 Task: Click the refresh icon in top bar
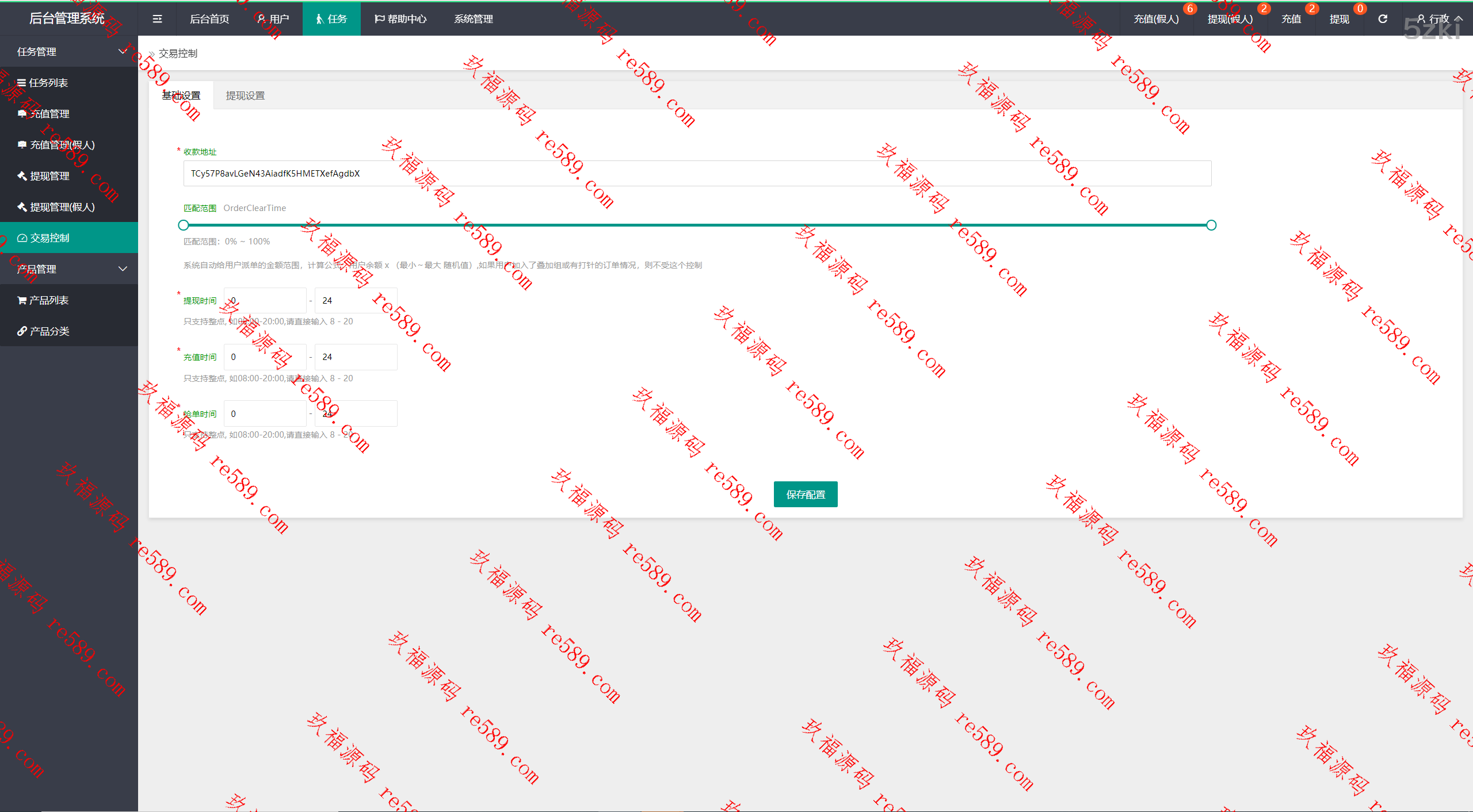1383,19
